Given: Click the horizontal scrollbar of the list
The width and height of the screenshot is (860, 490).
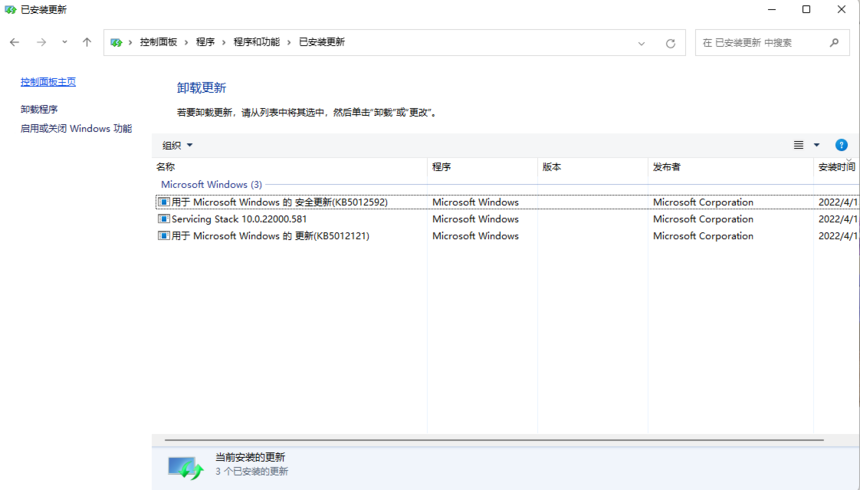Looking at the screenshot, I should 494,440.
